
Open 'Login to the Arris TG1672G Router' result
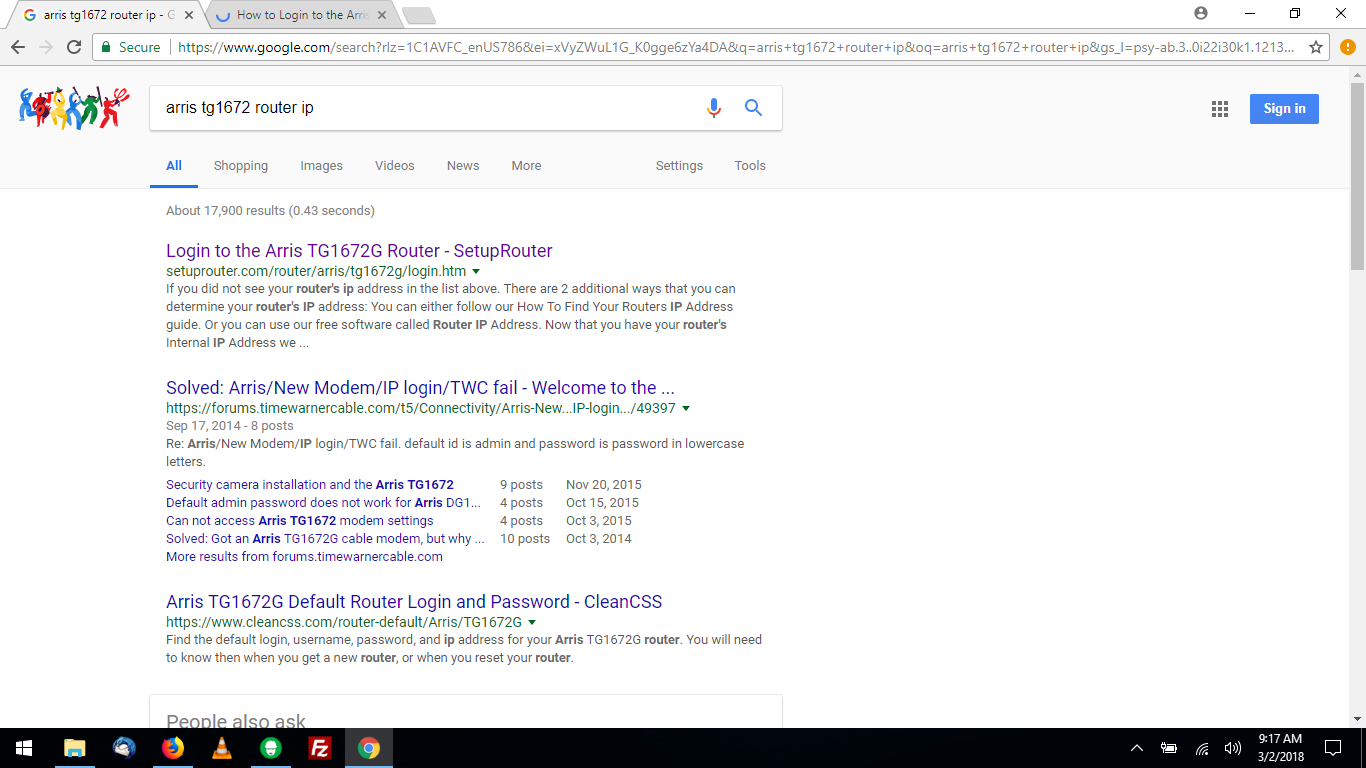[359, 251]
